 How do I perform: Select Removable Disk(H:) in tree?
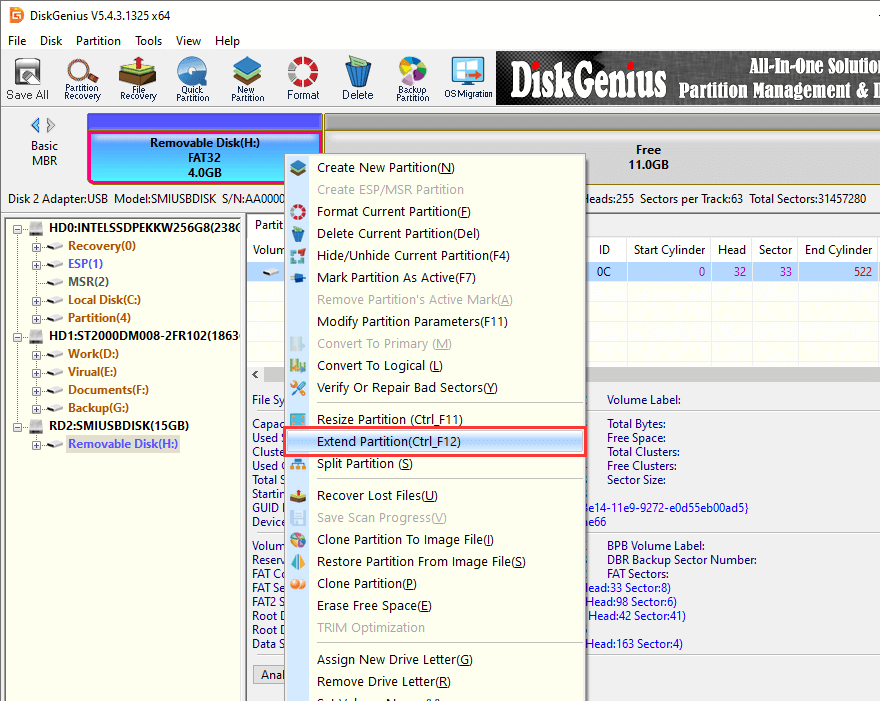point(123,444)
